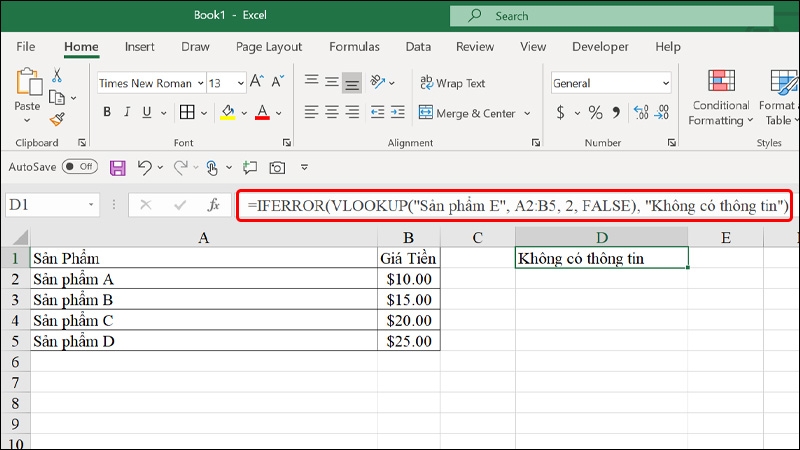Apply Italic formatting
Viewport: 800px width, 450px height.
click(127, 112)
